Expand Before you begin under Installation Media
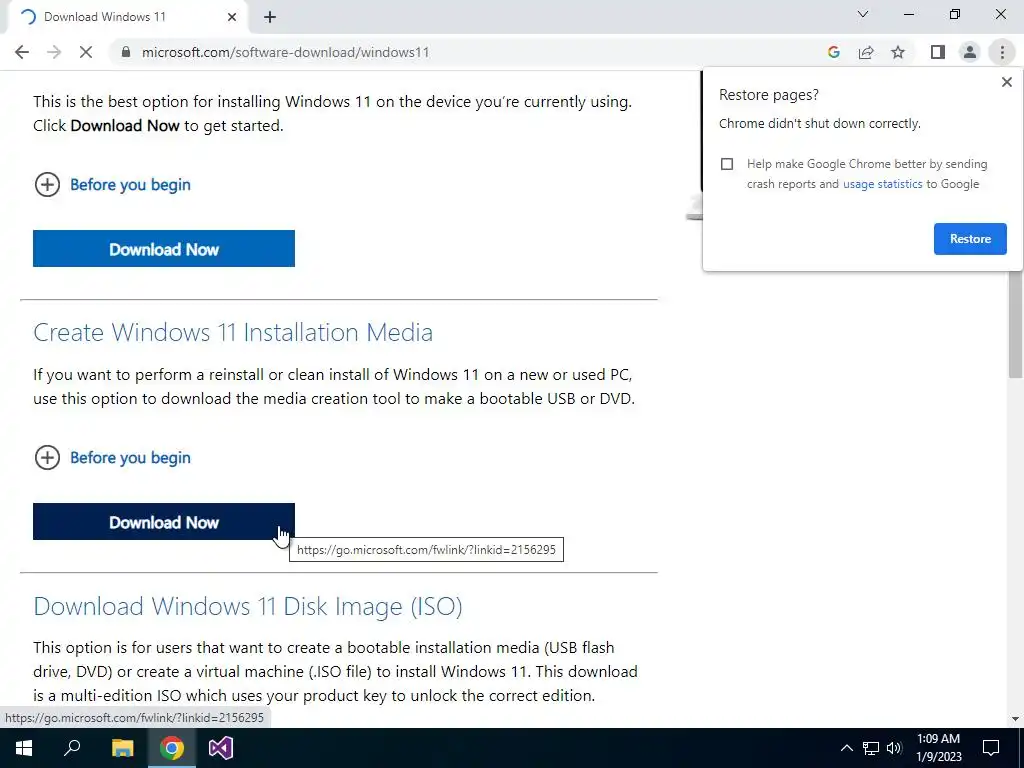 coord(112,458)
